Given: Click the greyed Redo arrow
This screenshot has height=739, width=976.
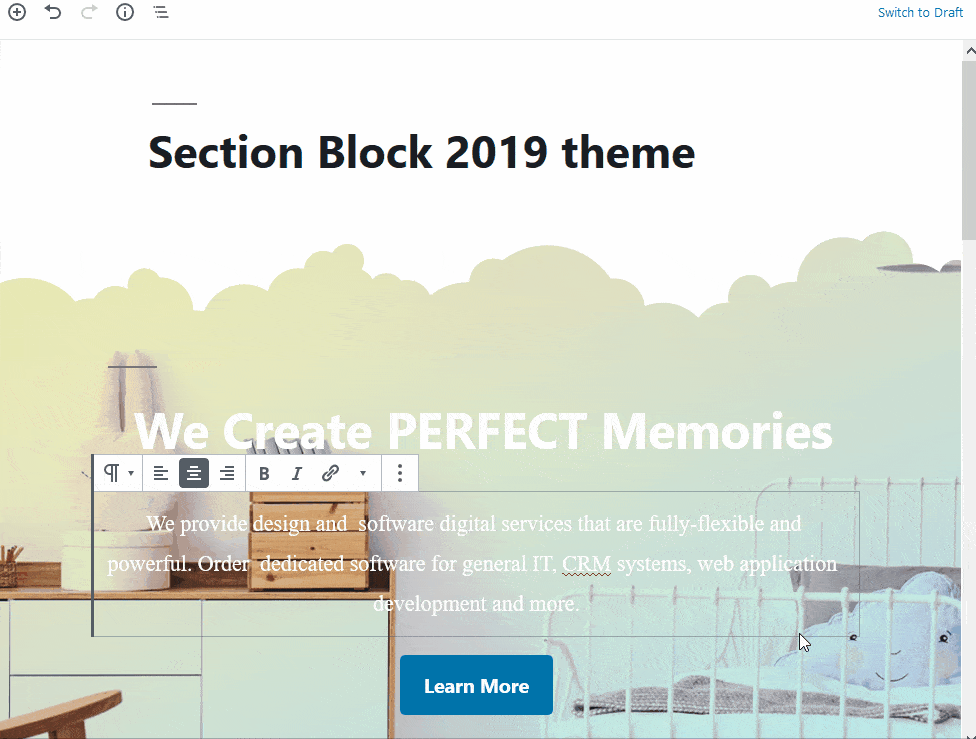Looking at the screenshot, I should pyautogui.click(x=89, y=12).
